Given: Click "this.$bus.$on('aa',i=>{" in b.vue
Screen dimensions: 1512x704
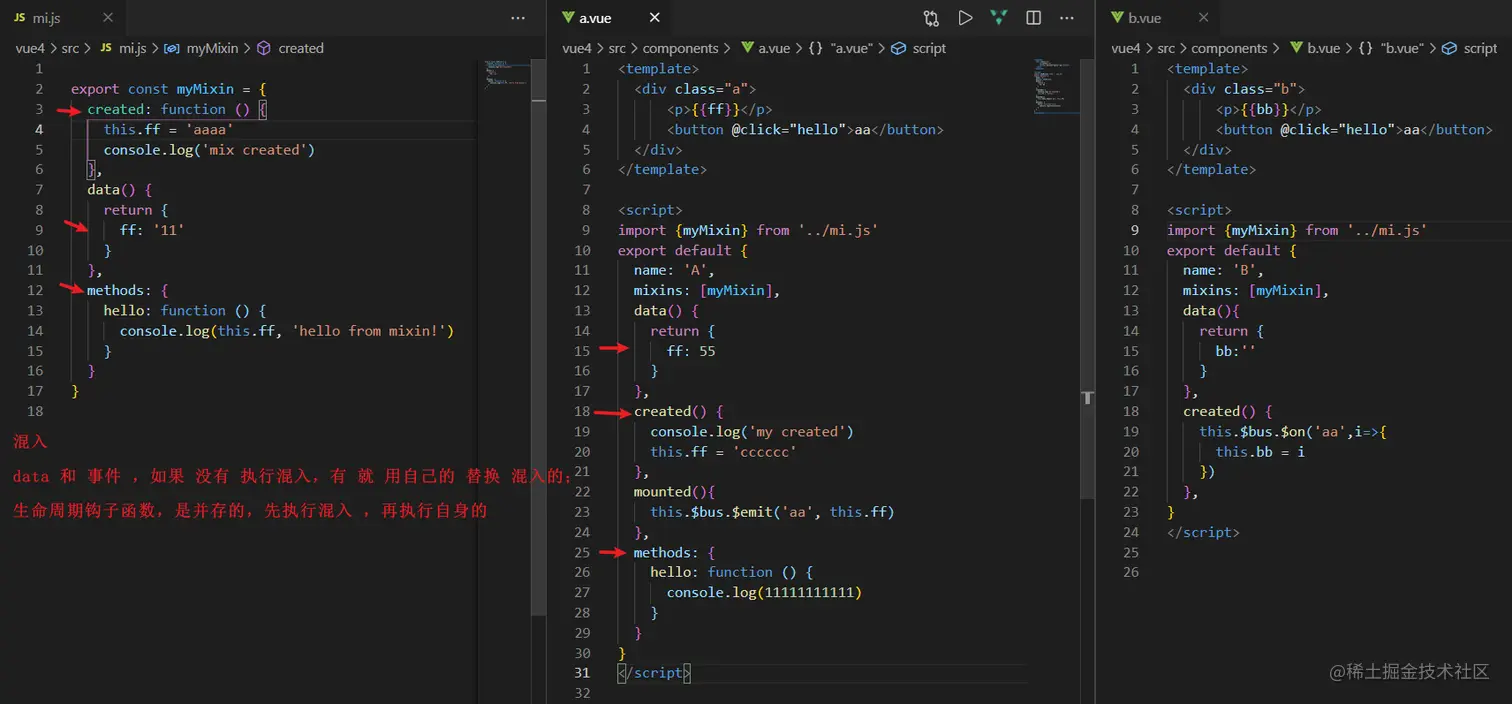Looking at the screenshot, I should (x=1293, y=432).
